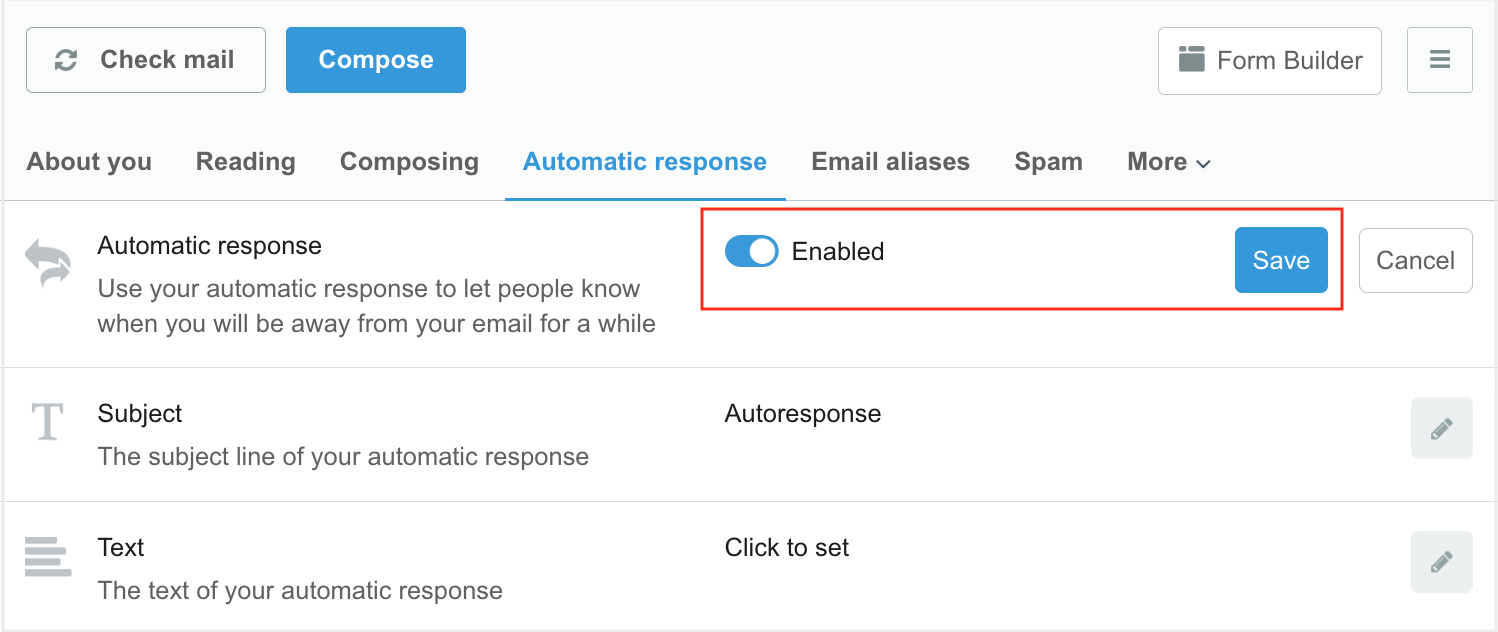This screenshot has height=632, width=1498.
Task: Open the Spam settings tab
Action: click(1048, 161)
